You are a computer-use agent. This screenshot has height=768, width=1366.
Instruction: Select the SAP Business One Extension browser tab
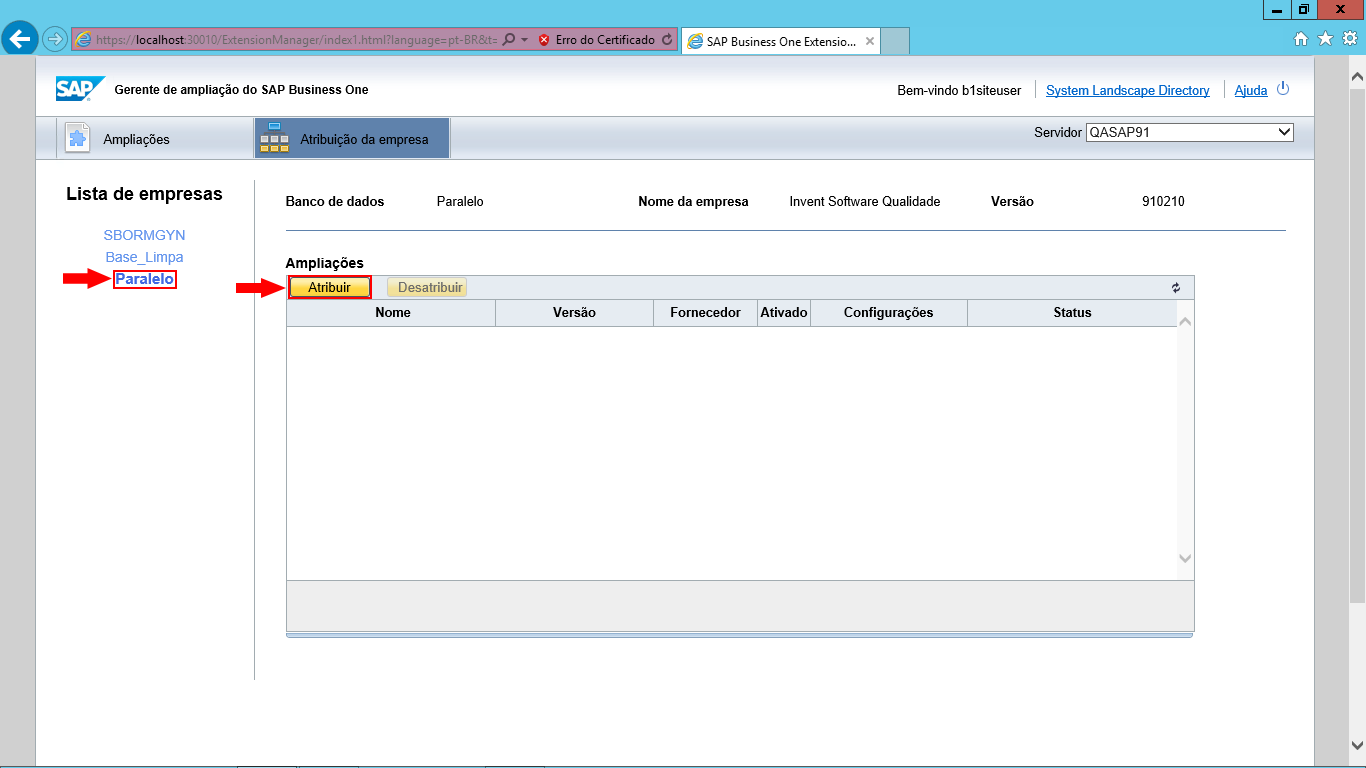coord(781,42)
